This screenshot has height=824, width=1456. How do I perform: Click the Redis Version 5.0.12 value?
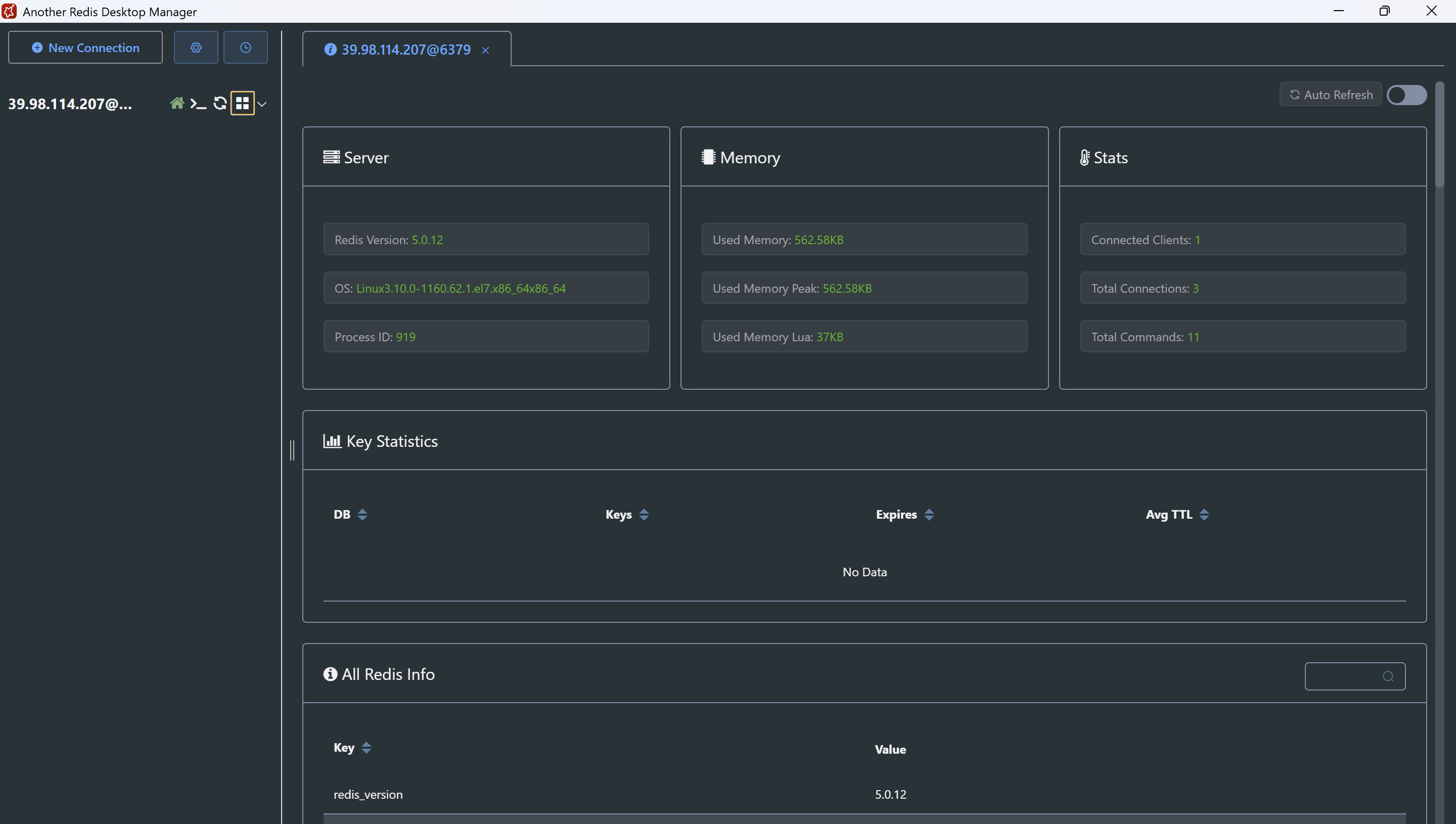427,240
